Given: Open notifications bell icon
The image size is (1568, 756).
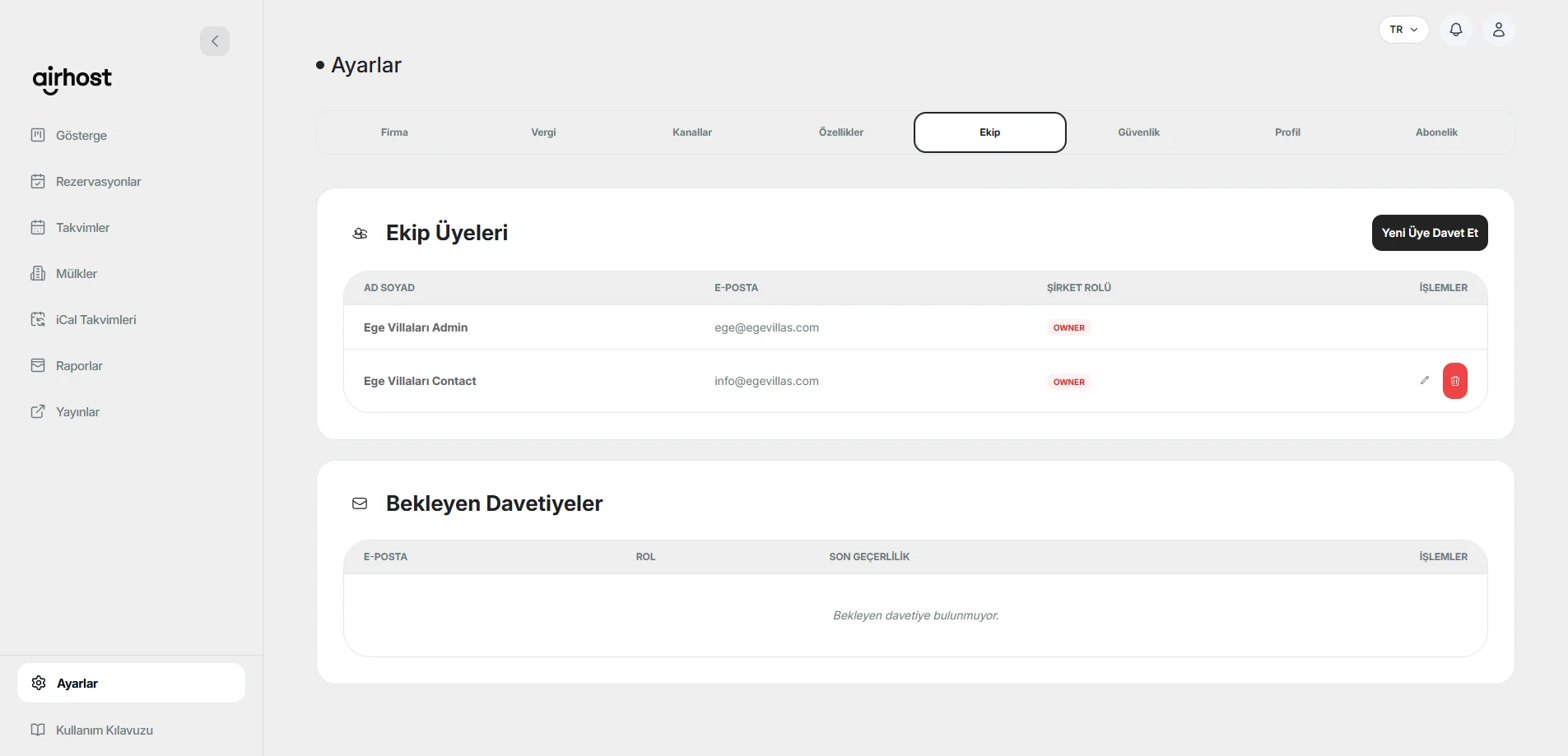Looking at the screenshot, I should pos(1456,30).
